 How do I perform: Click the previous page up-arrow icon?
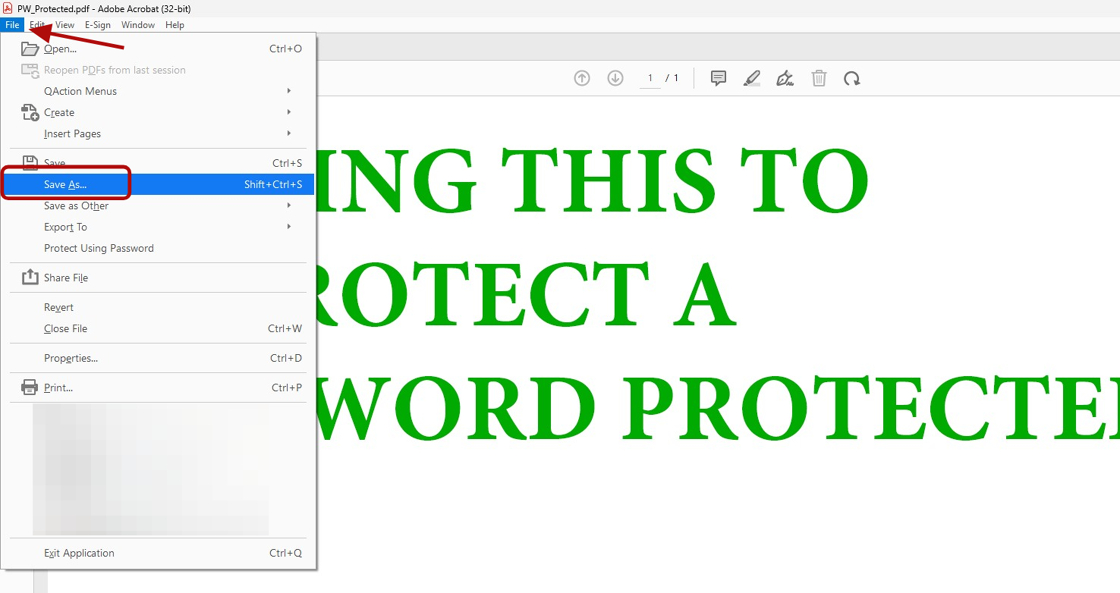pos(582,79)
